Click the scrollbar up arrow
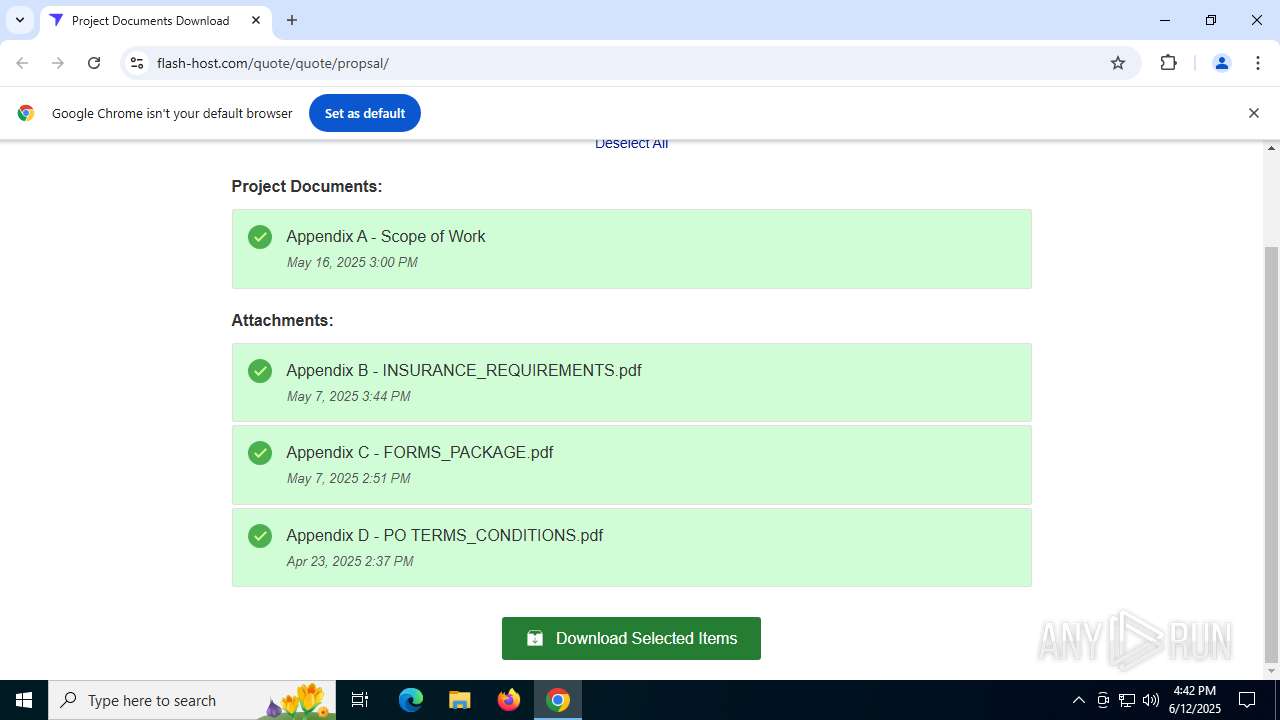The image size is (1280, 720). tap(1272, 148)
